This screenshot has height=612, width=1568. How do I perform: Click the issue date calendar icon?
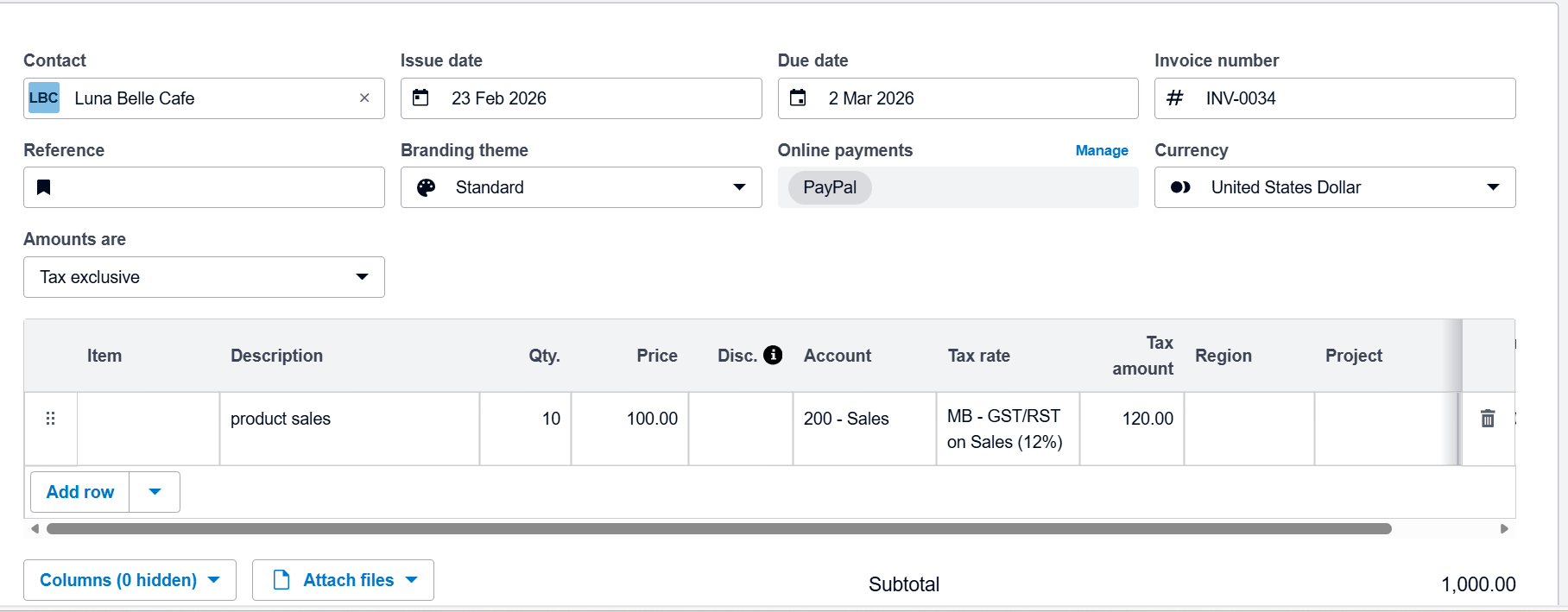(420, 98)
